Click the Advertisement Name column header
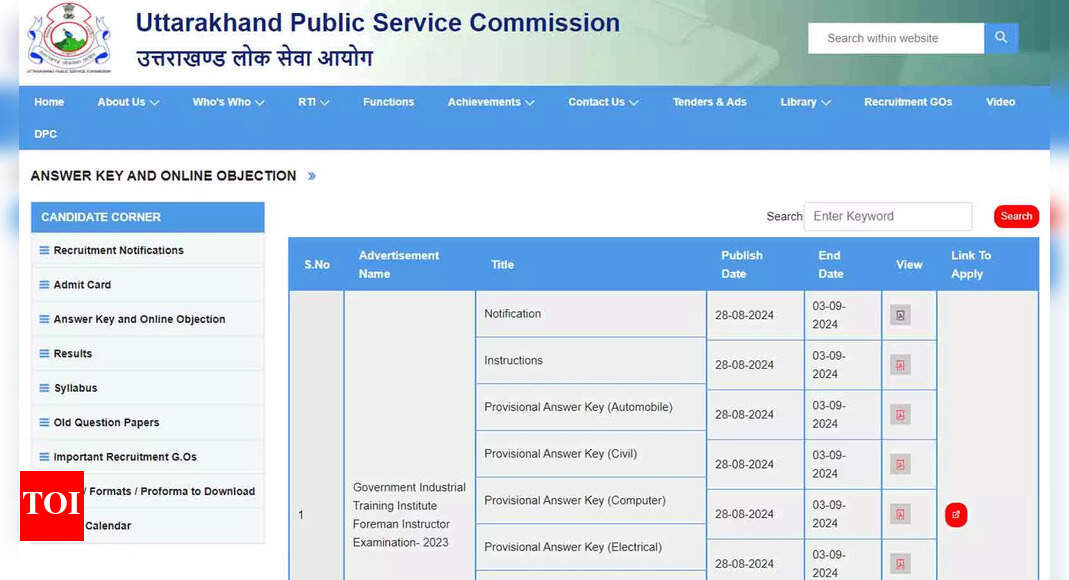 (x=399, y=264)
